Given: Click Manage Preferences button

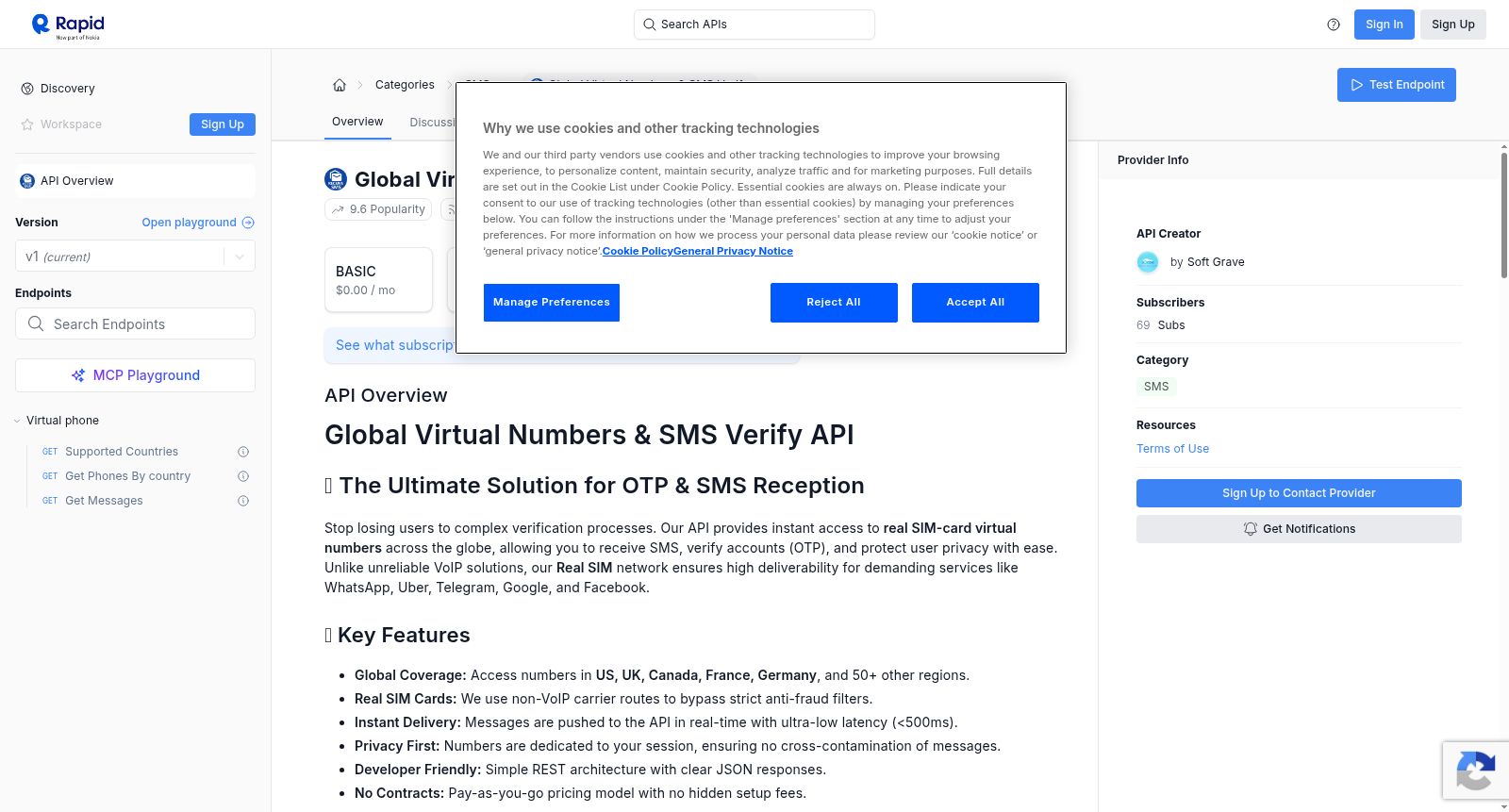Looking at the screenshot, I should coord(552,303).
